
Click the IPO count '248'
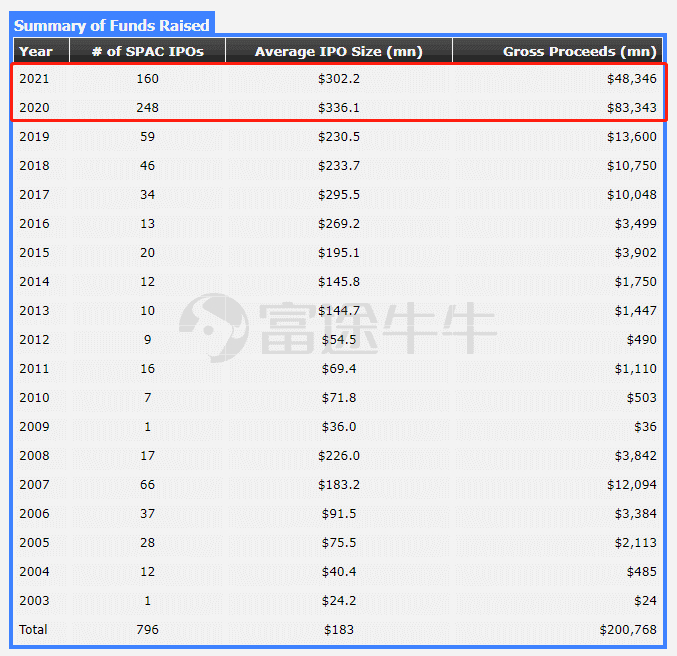click(x=148, y=108)
